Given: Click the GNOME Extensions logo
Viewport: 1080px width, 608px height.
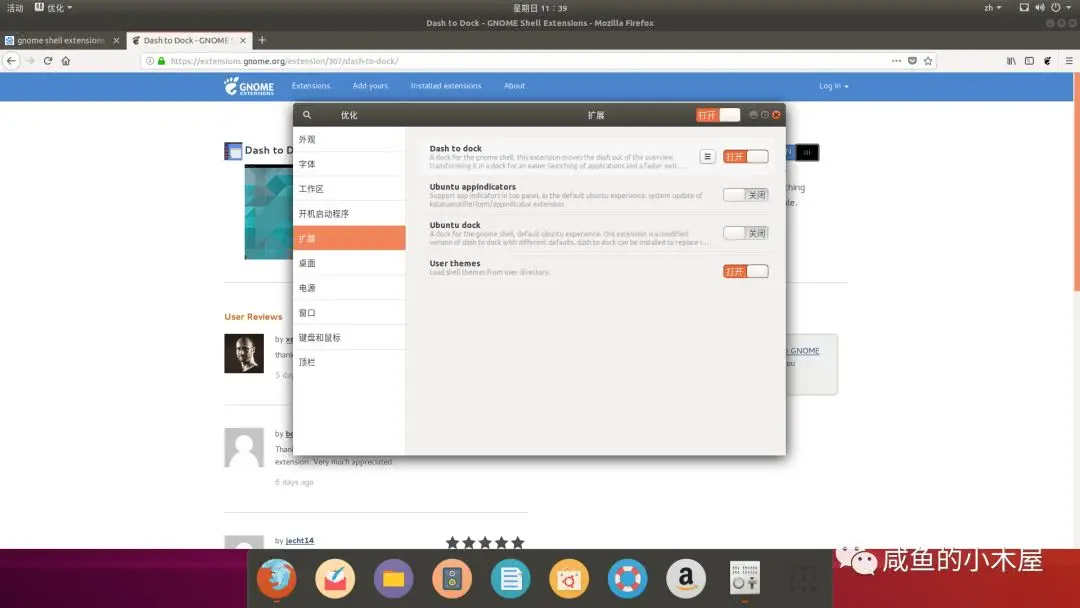Looking at the screenshot, I should coord(249,86).
